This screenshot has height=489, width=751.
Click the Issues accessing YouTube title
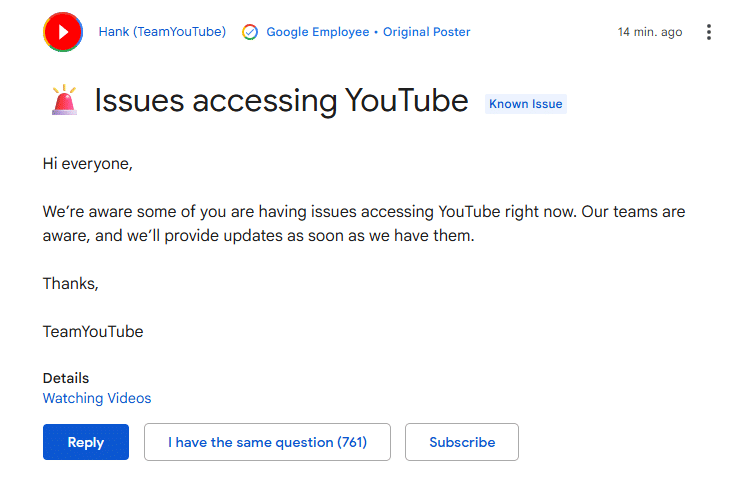tap(281, 100)
